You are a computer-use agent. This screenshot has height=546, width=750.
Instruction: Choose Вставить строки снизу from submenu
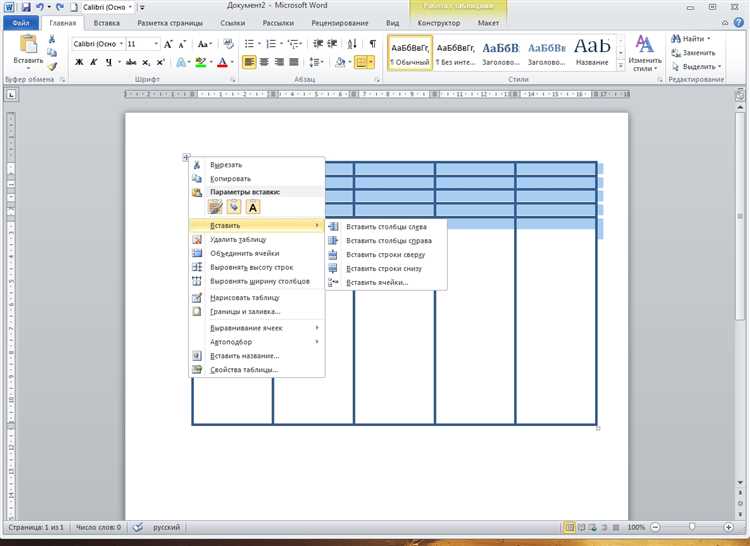386,269
